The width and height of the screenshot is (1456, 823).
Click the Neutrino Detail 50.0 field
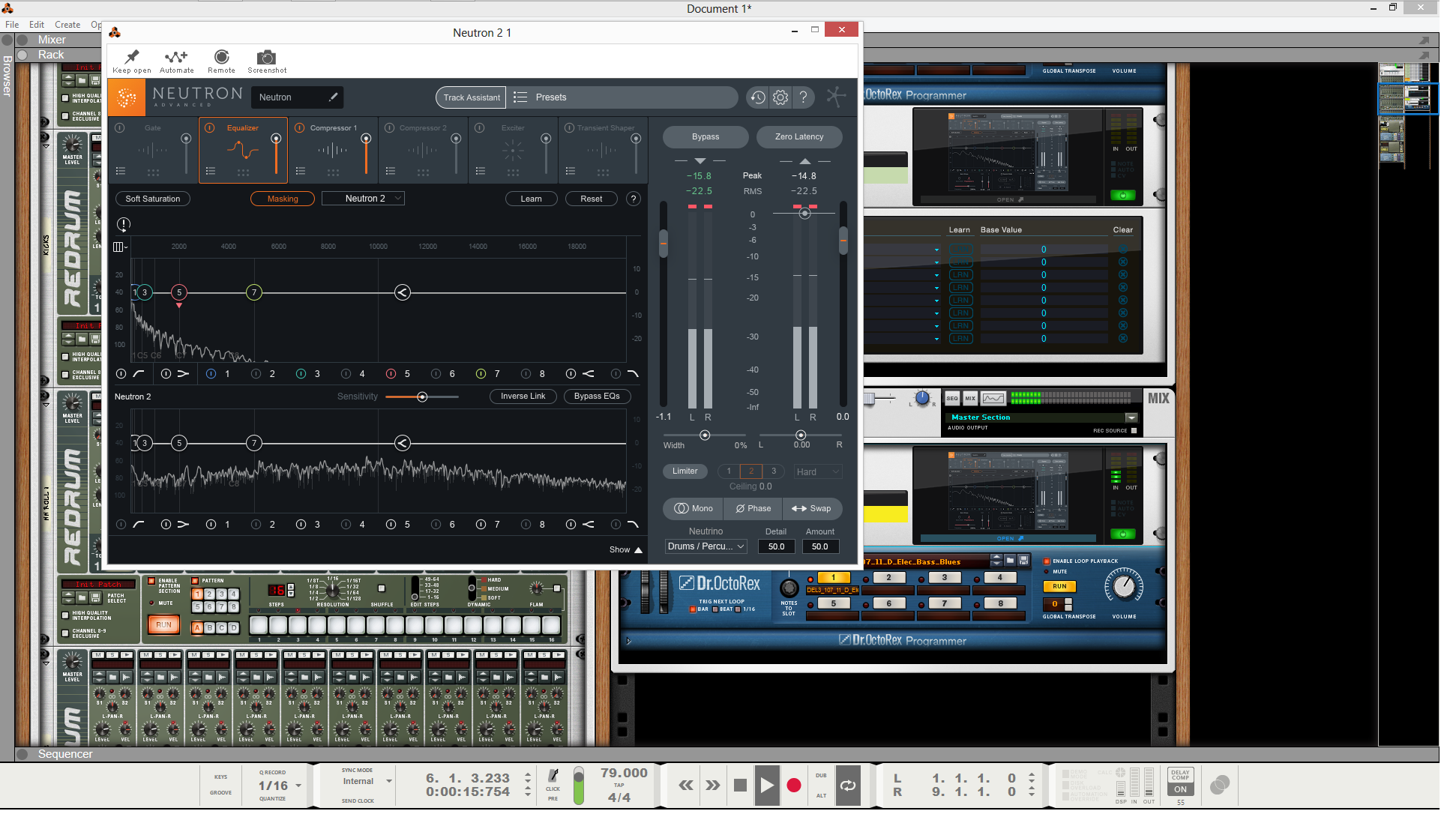point(777,546)
